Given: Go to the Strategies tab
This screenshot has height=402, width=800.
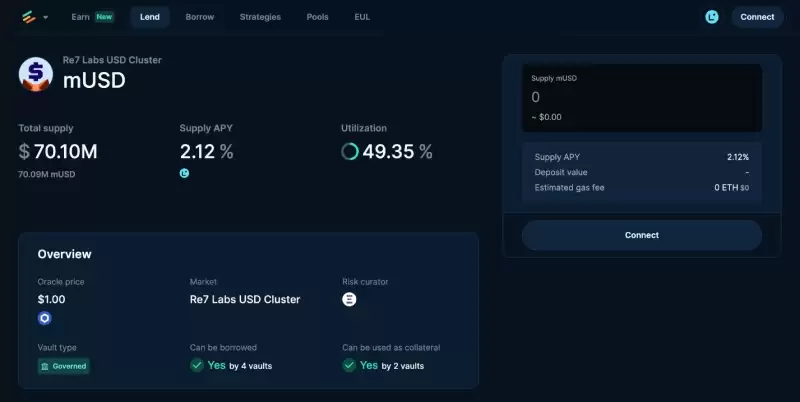Looking at the screenshot, I should [x=260, y=17].
